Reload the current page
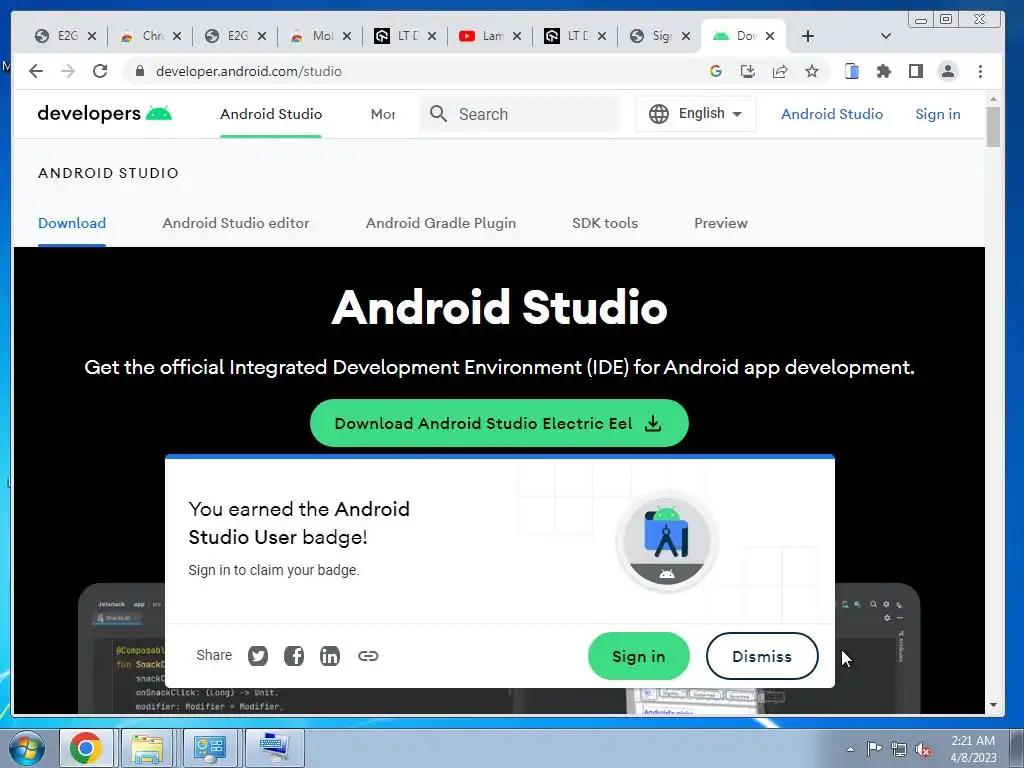1024x768 pixels. [100, 71]
